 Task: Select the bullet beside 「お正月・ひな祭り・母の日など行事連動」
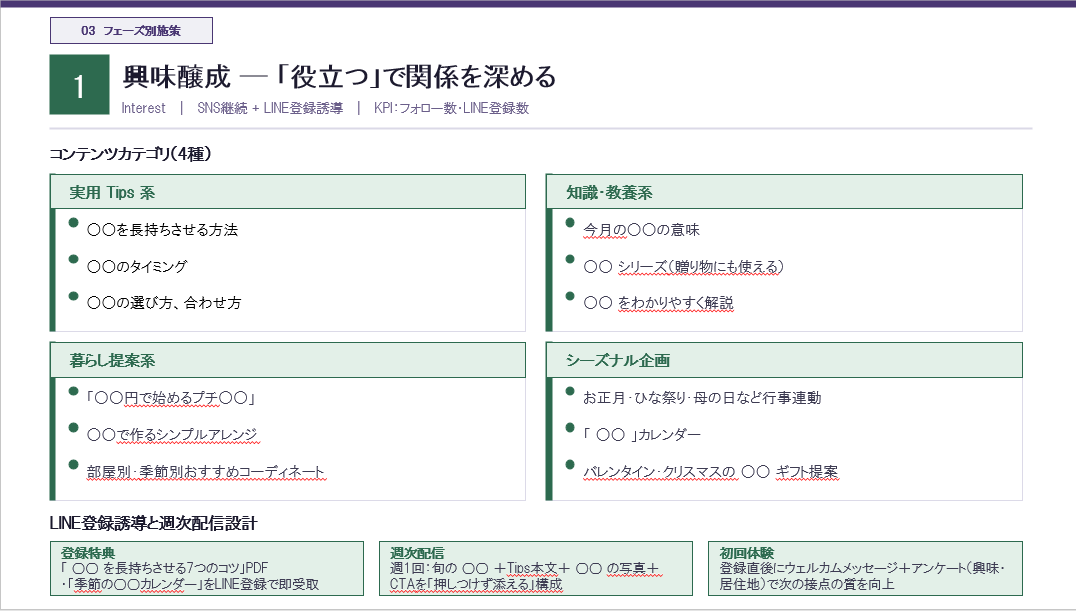(567, 391)
